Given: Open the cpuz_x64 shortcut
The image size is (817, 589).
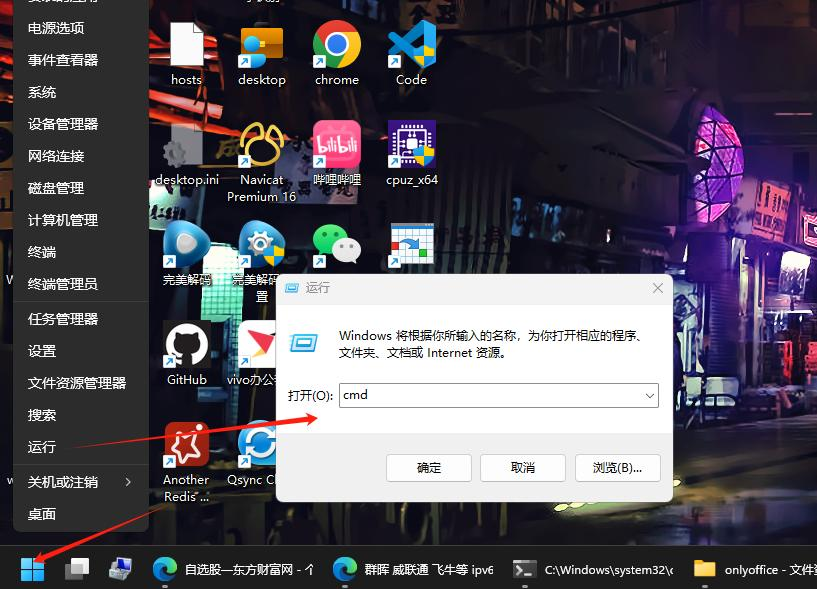Looking at the screenshot, I should pos(412,144).
